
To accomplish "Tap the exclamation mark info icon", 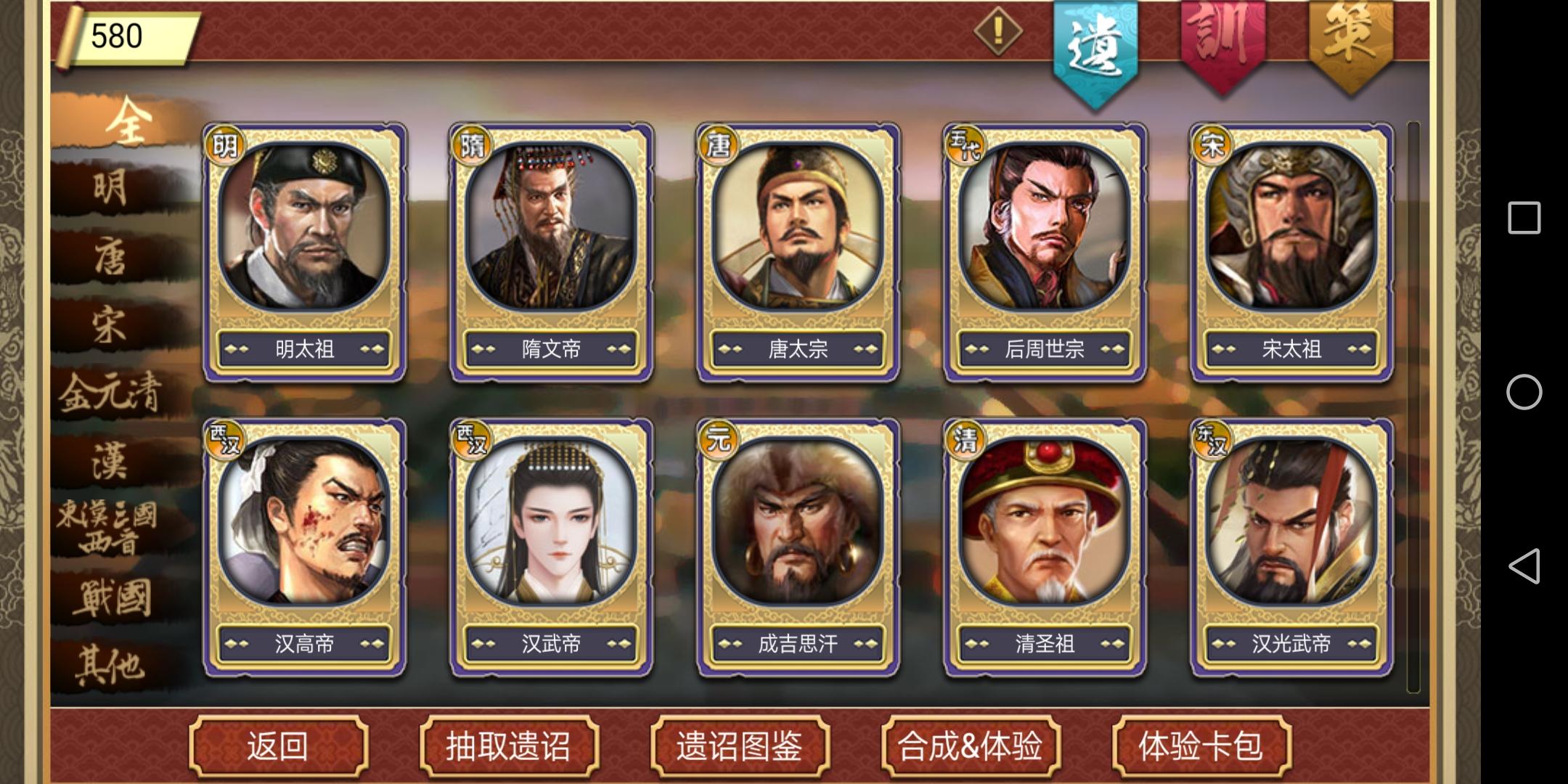I will tap(998, 30).
